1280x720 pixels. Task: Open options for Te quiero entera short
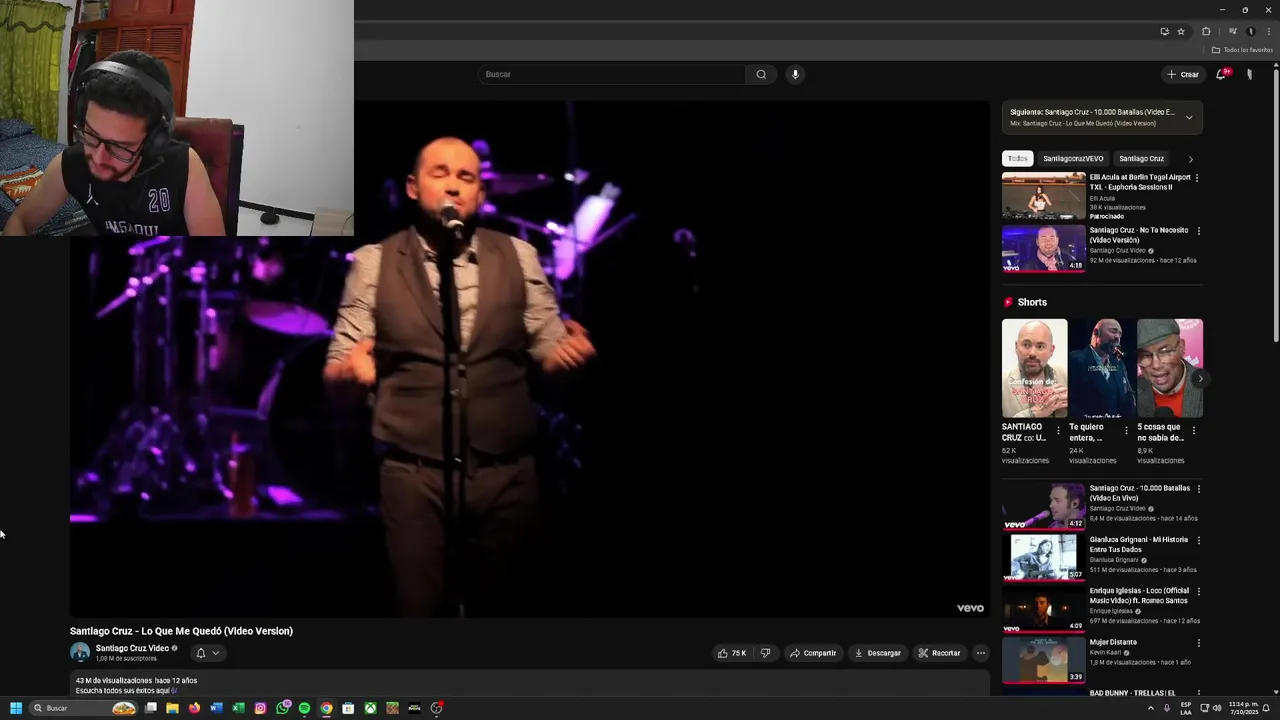point(1126,431)
